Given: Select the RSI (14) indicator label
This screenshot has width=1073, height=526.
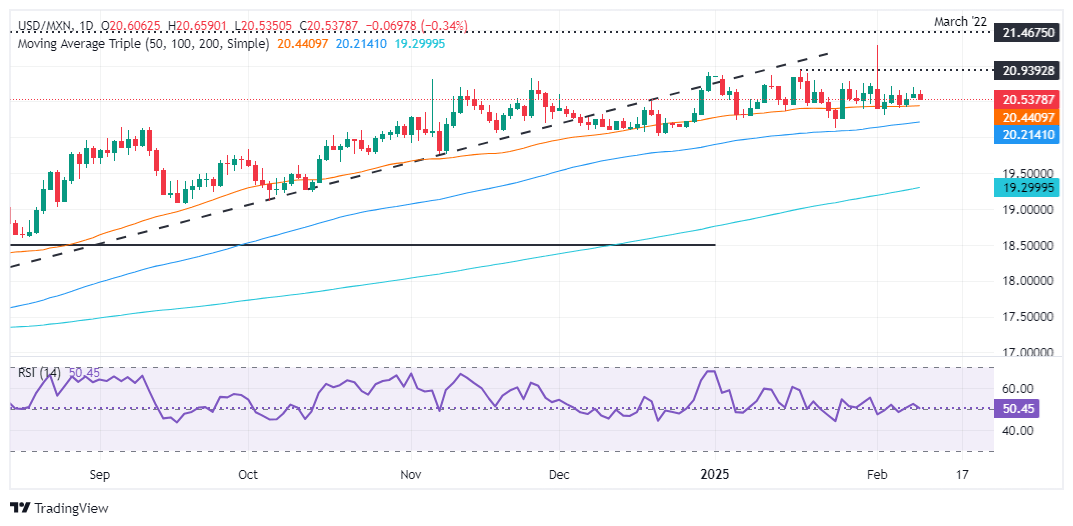Looking at the screenshot, I should coord(39,373).
